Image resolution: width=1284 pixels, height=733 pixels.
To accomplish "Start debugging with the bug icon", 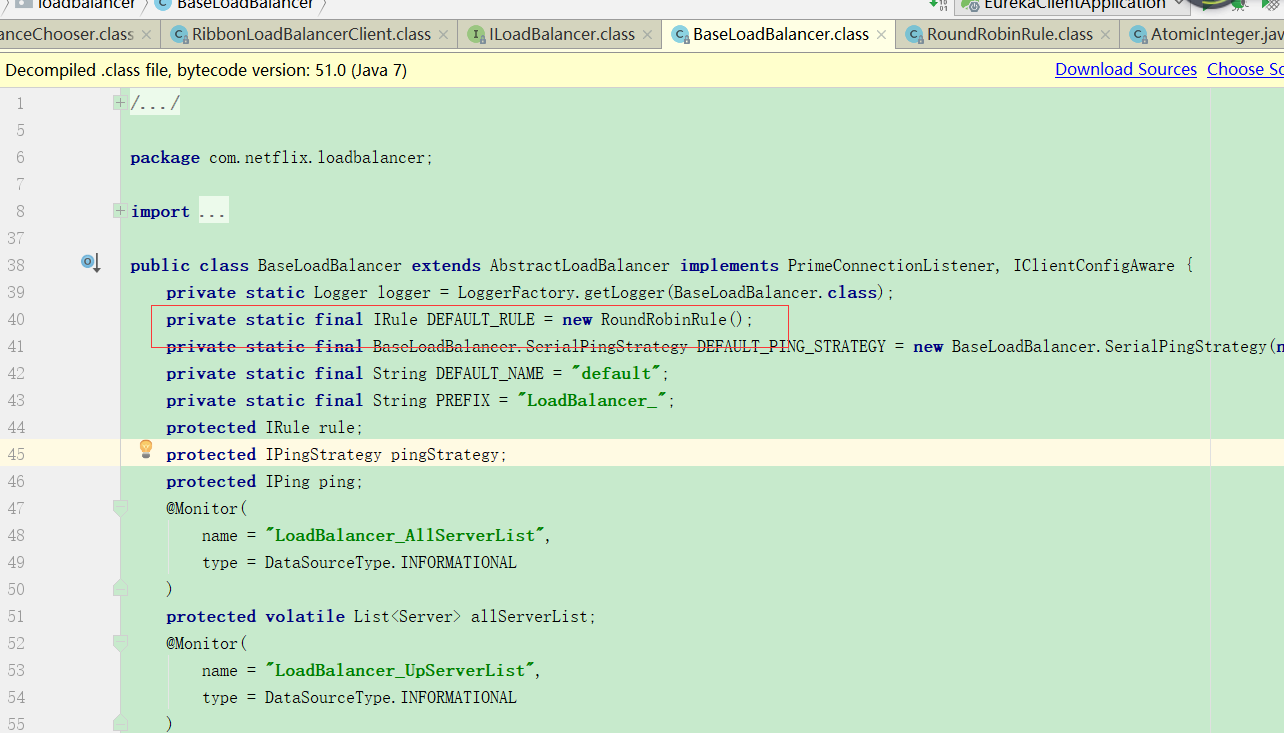I will click(1239, 6).
